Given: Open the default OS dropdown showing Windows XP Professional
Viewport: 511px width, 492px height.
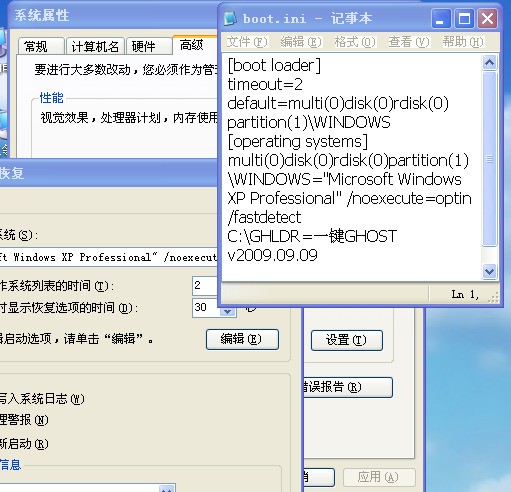Looking at the screenshot, I should (x=108, y=257).
